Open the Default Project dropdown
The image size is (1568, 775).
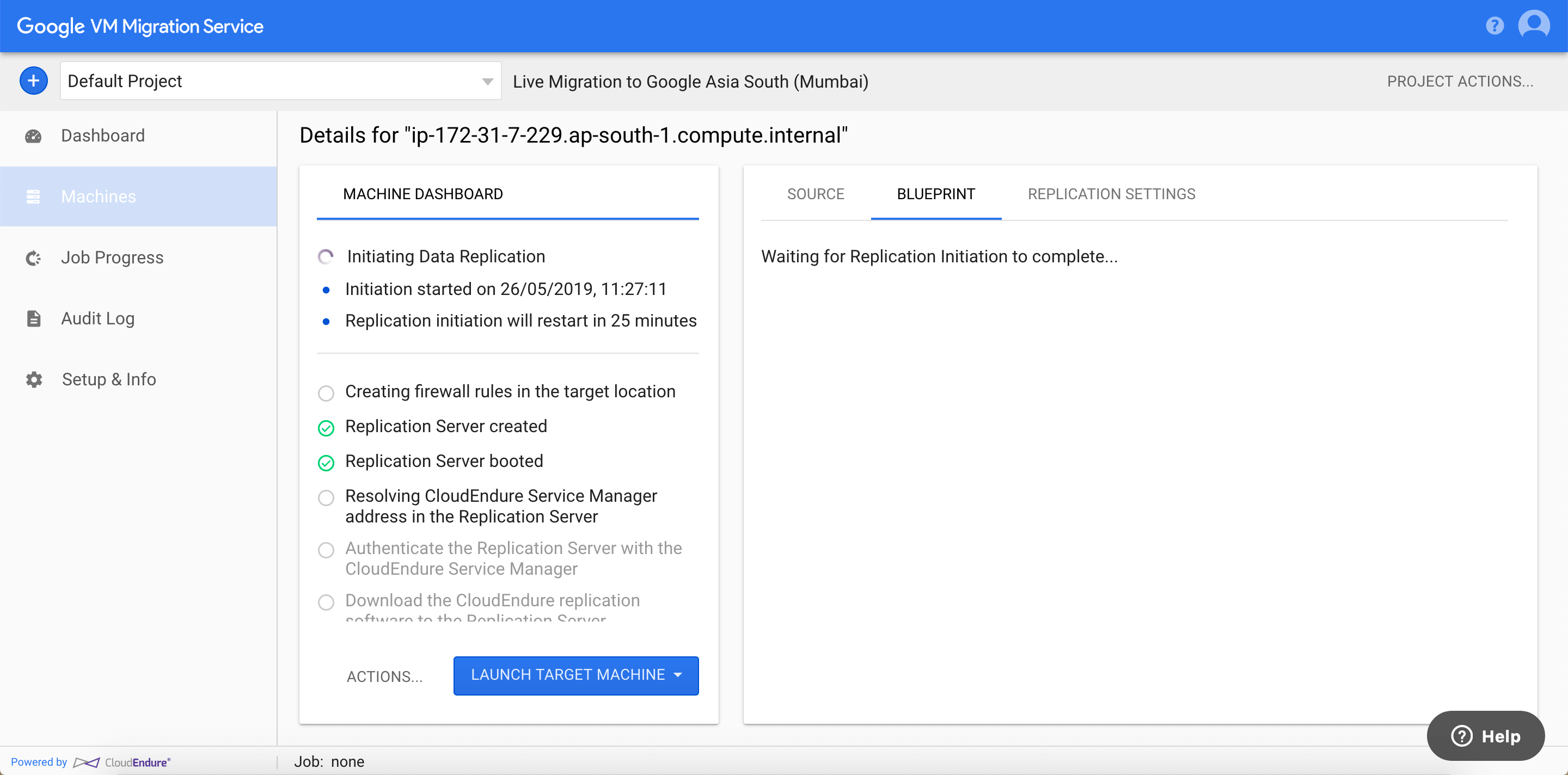pyautogui.click(x=280, y=81)
